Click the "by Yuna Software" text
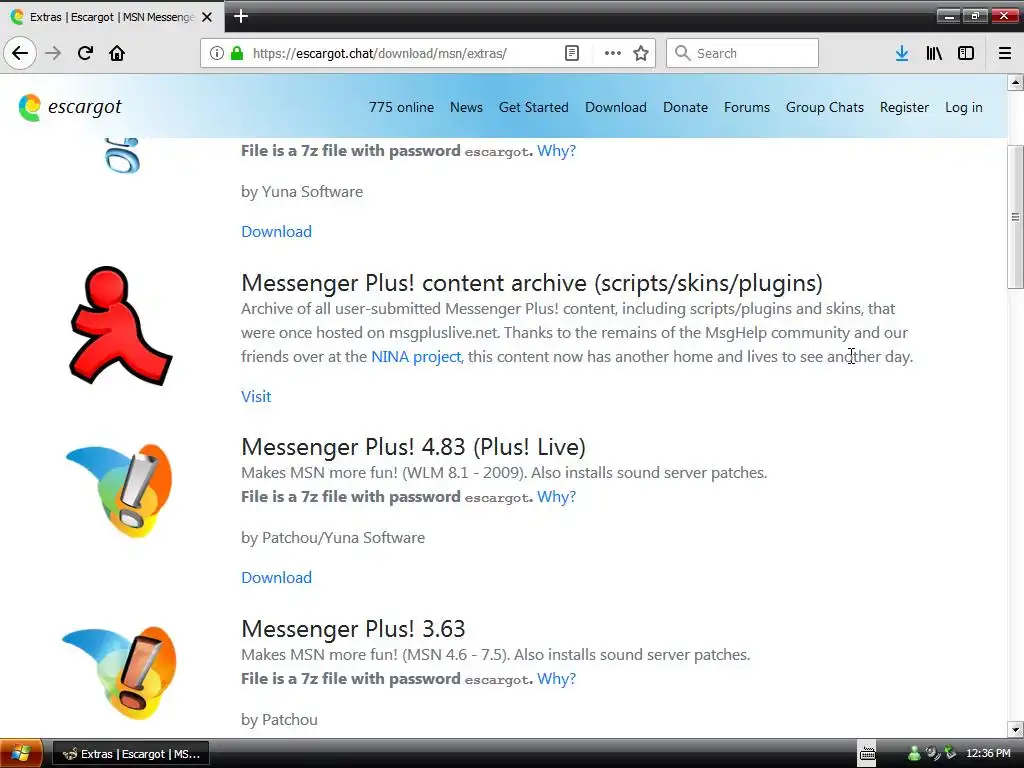Screen dimensions: 1024x768 click(302, 192)
